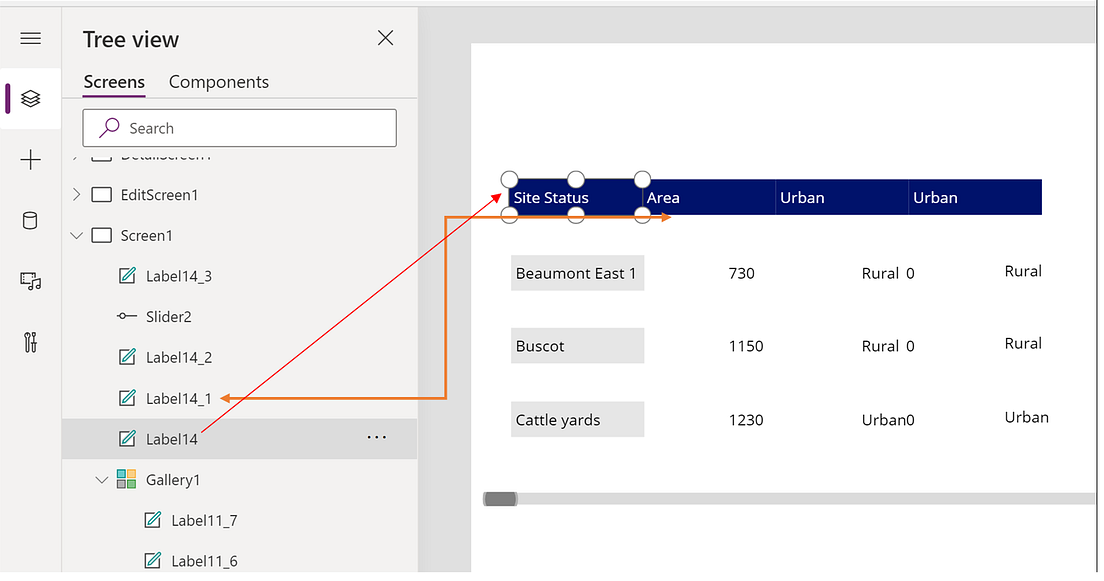Open the Advanced tools icon
Viewport: 1104px width, 581px height.
click(30, 342)
